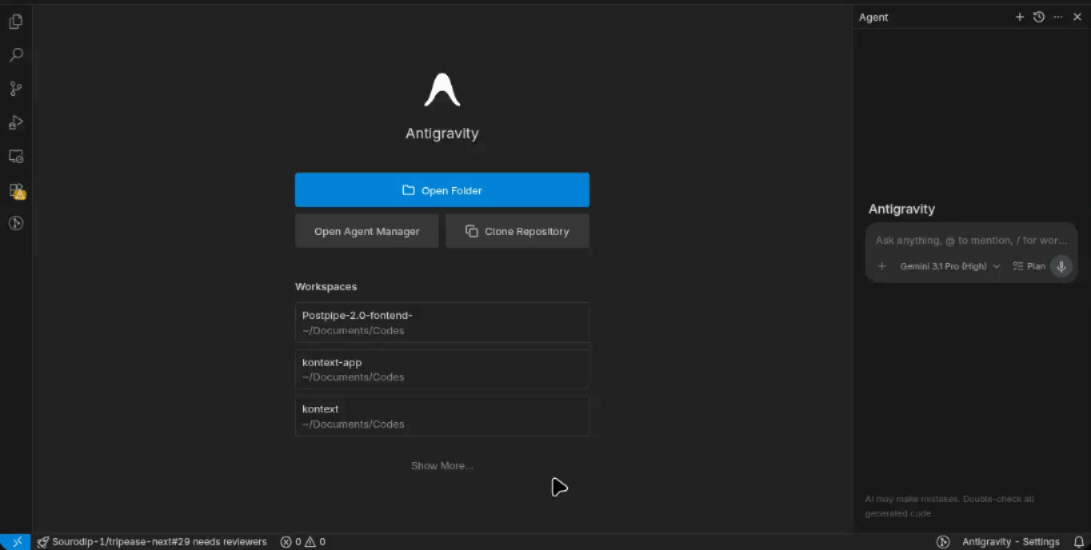
Task: Open Run and Debug view icon
Action: point(15,123)
